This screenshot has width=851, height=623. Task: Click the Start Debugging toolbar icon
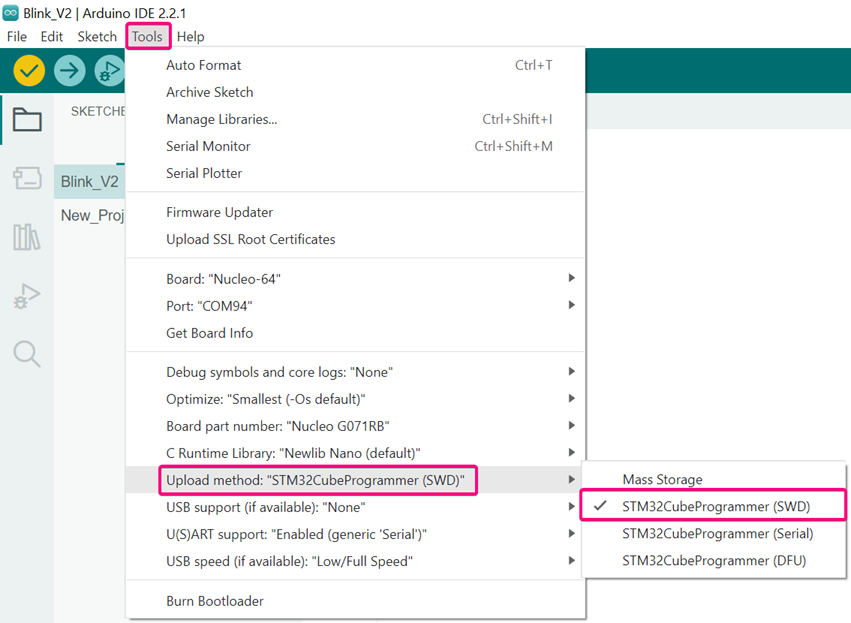[108, 71]
